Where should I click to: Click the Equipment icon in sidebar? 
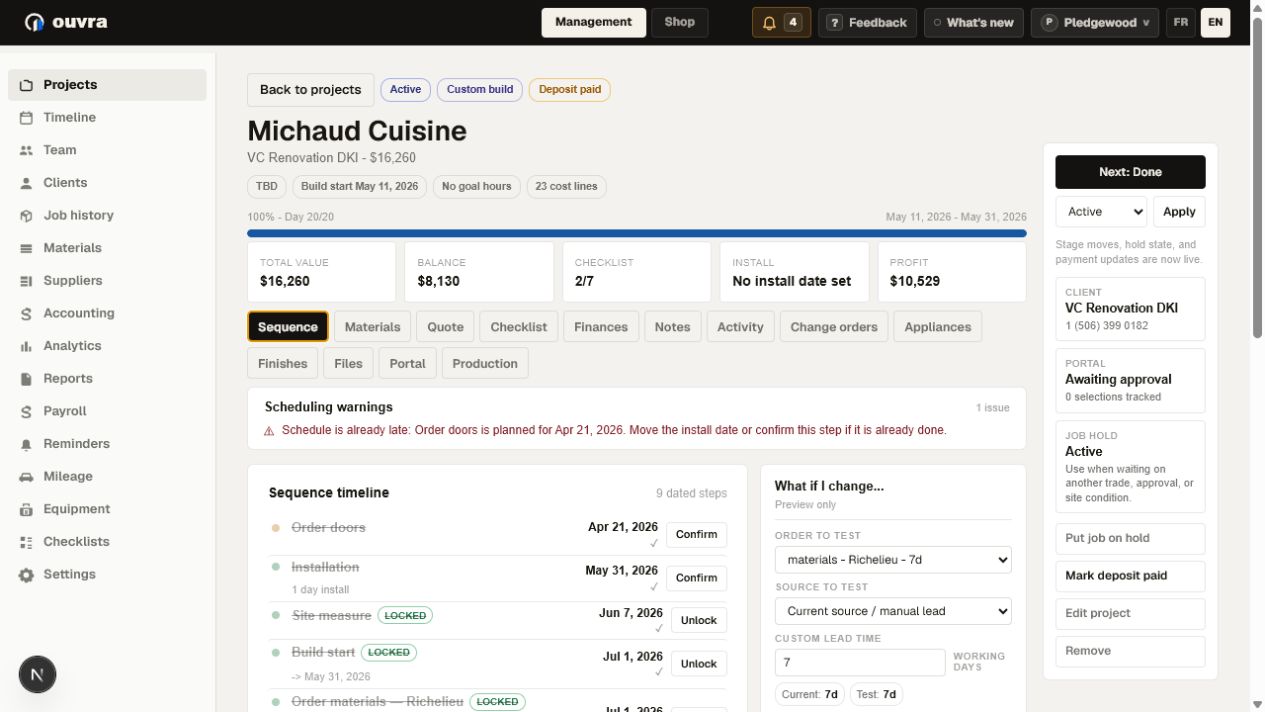click(26, 510)
